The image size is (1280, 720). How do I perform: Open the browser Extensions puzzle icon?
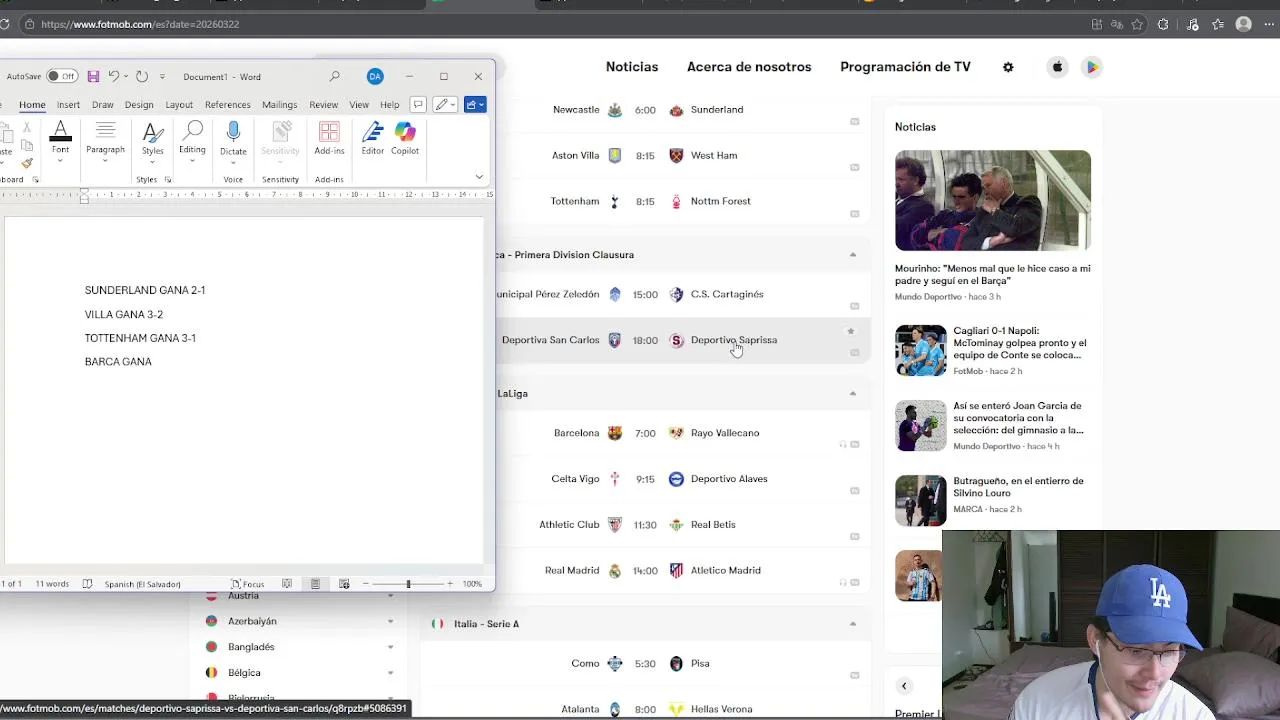[x=1163, y=24]
